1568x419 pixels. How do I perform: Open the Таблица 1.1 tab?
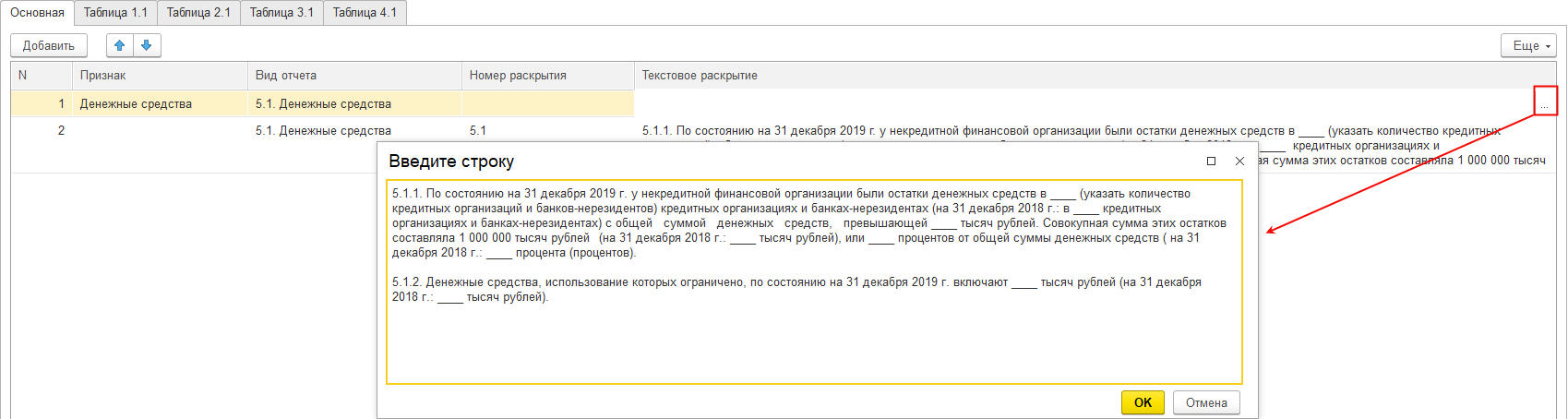(x=115, y=13)
